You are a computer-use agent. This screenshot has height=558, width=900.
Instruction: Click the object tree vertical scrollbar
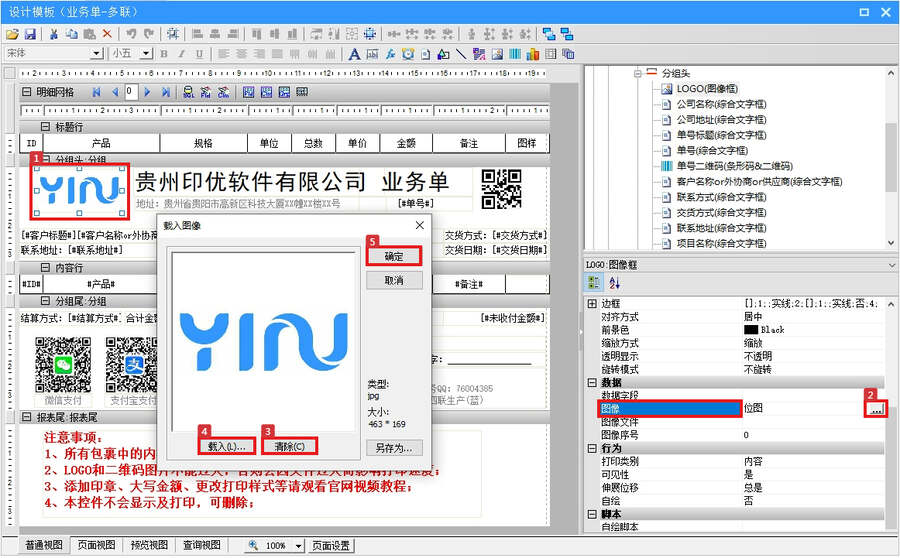(x=891, y=158)
